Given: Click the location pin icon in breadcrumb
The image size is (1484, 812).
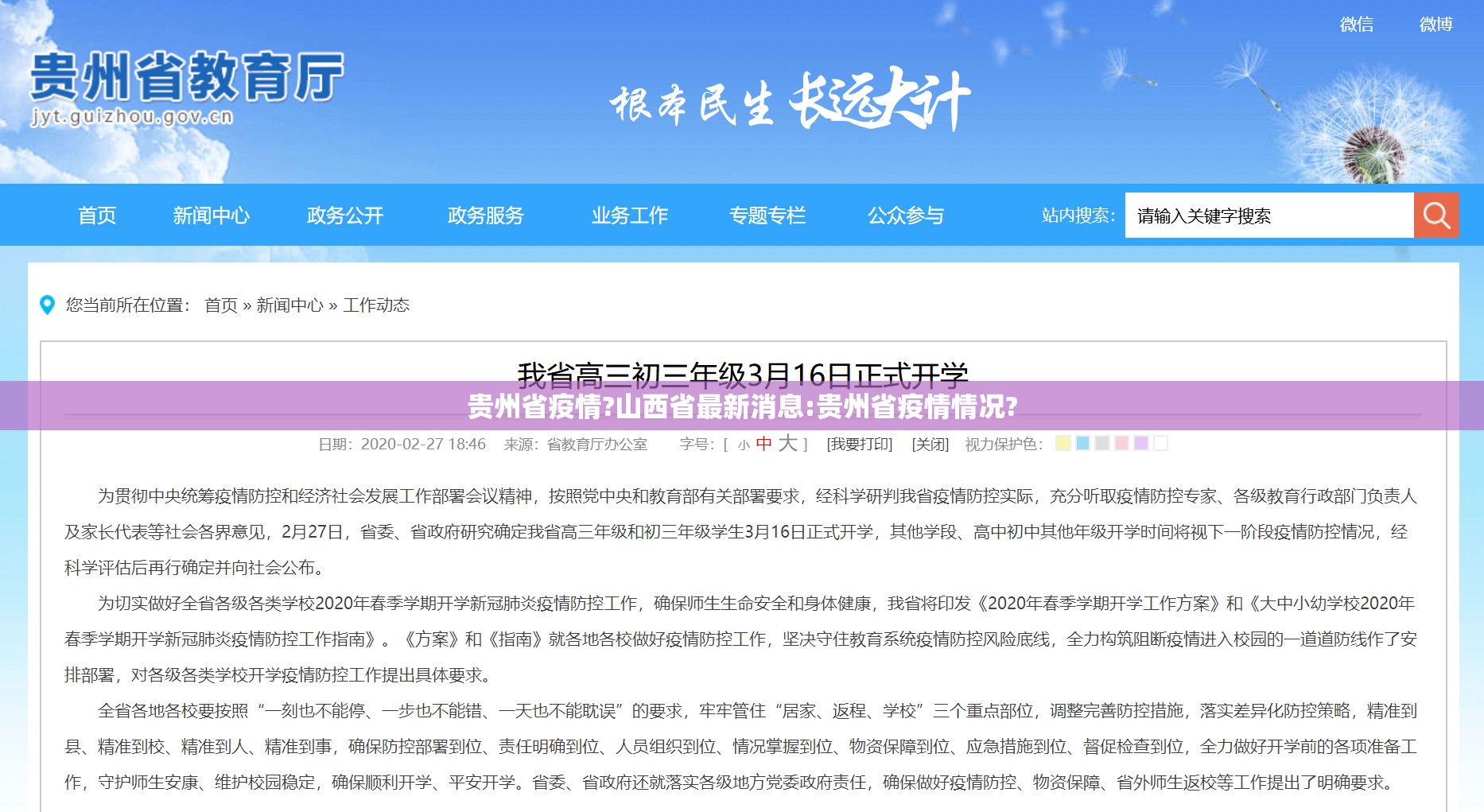Looking at the screenshot, I should tap(48, 305).
